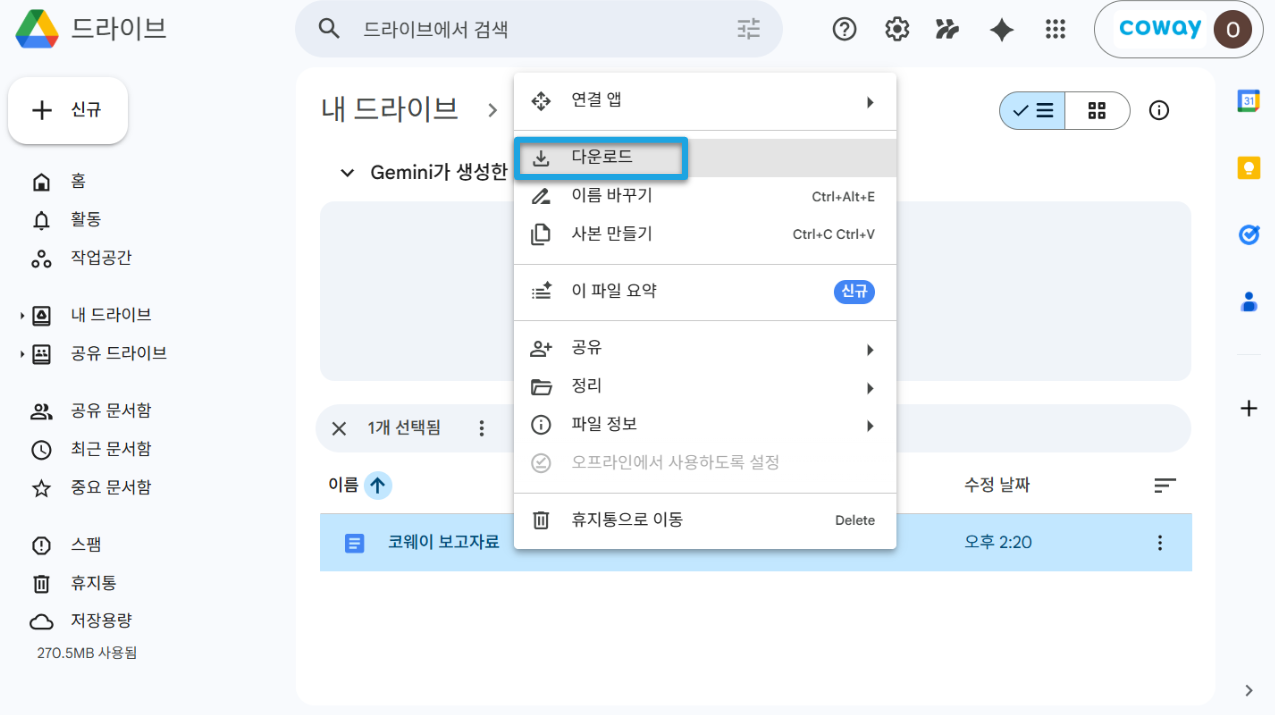Clear the 1개 선택됨 selection
Screen dimensions: 1275x715
339,428
